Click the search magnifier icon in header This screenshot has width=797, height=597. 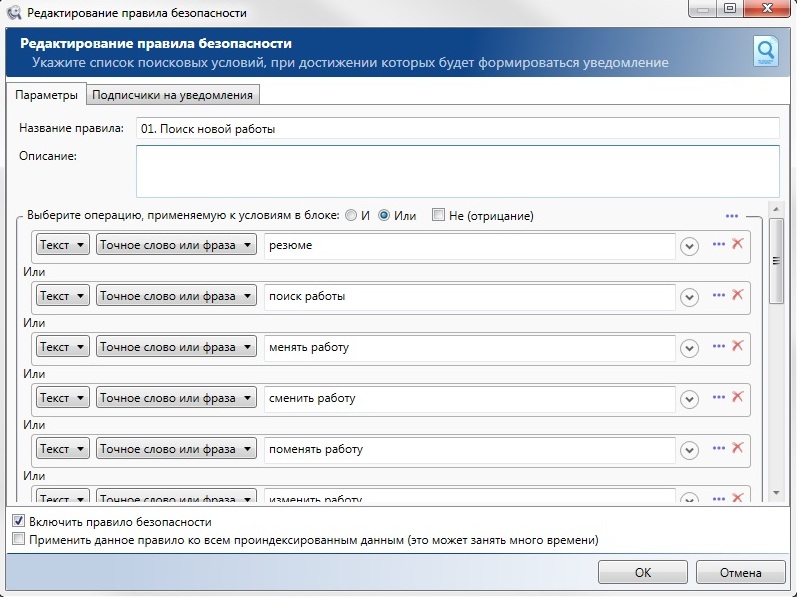[x=765, y=51]
